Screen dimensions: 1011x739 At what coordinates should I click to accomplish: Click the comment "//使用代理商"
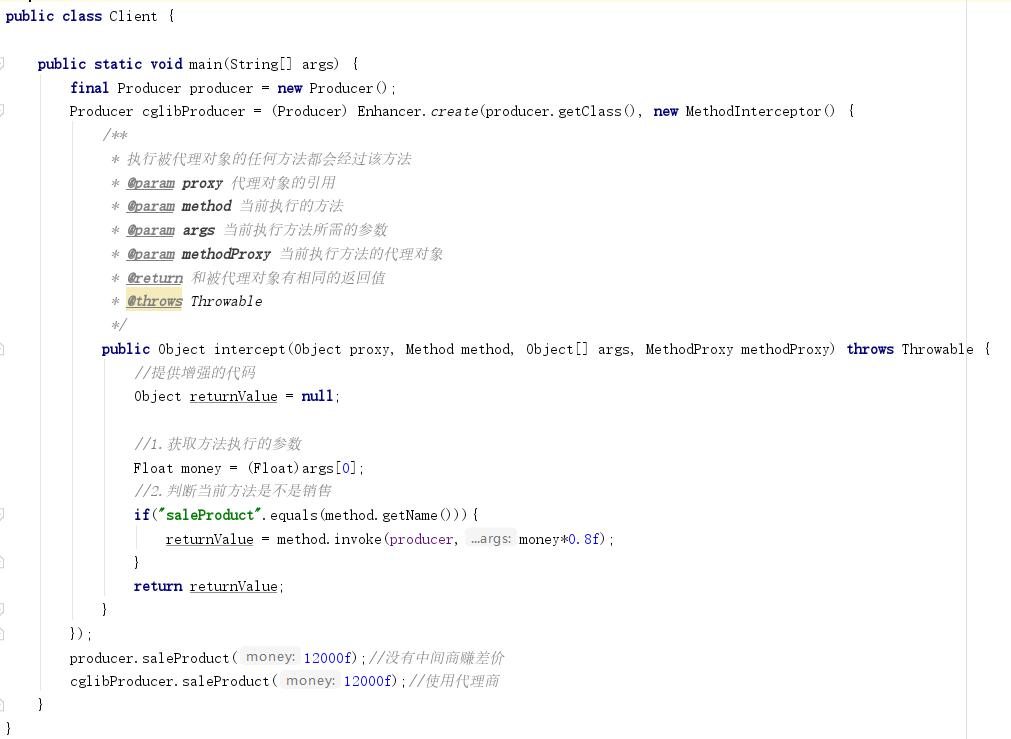click(454, 681)
